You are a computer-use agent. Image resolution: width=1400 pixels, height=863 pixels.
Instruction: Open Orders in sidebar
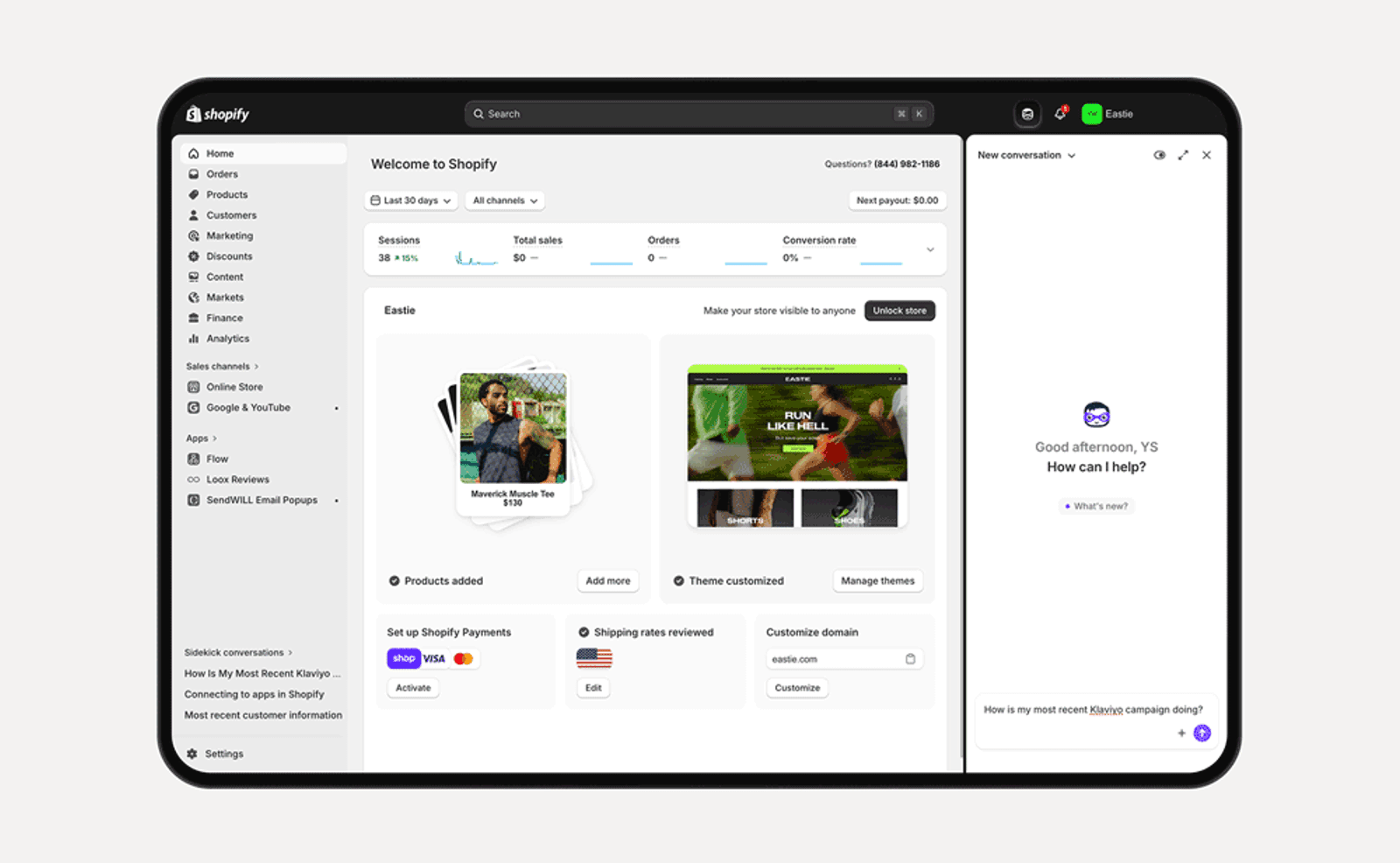[x=262, y=174]
